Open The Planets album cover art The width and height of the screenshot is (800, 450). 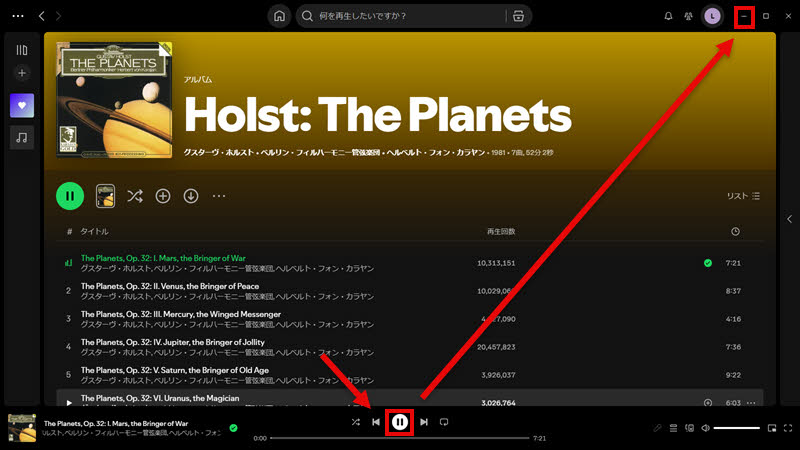[114, 100]
